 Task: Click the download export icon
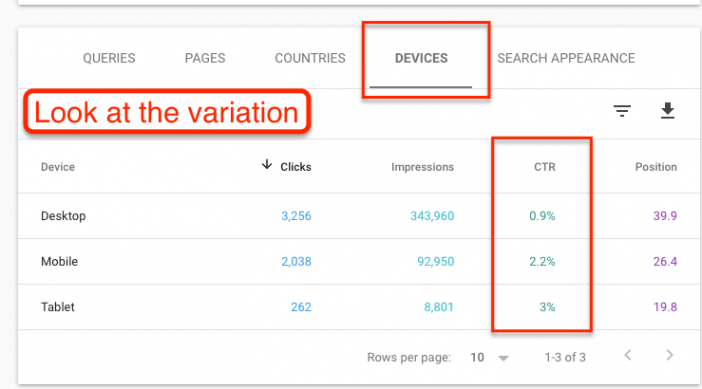coord(668,111)
